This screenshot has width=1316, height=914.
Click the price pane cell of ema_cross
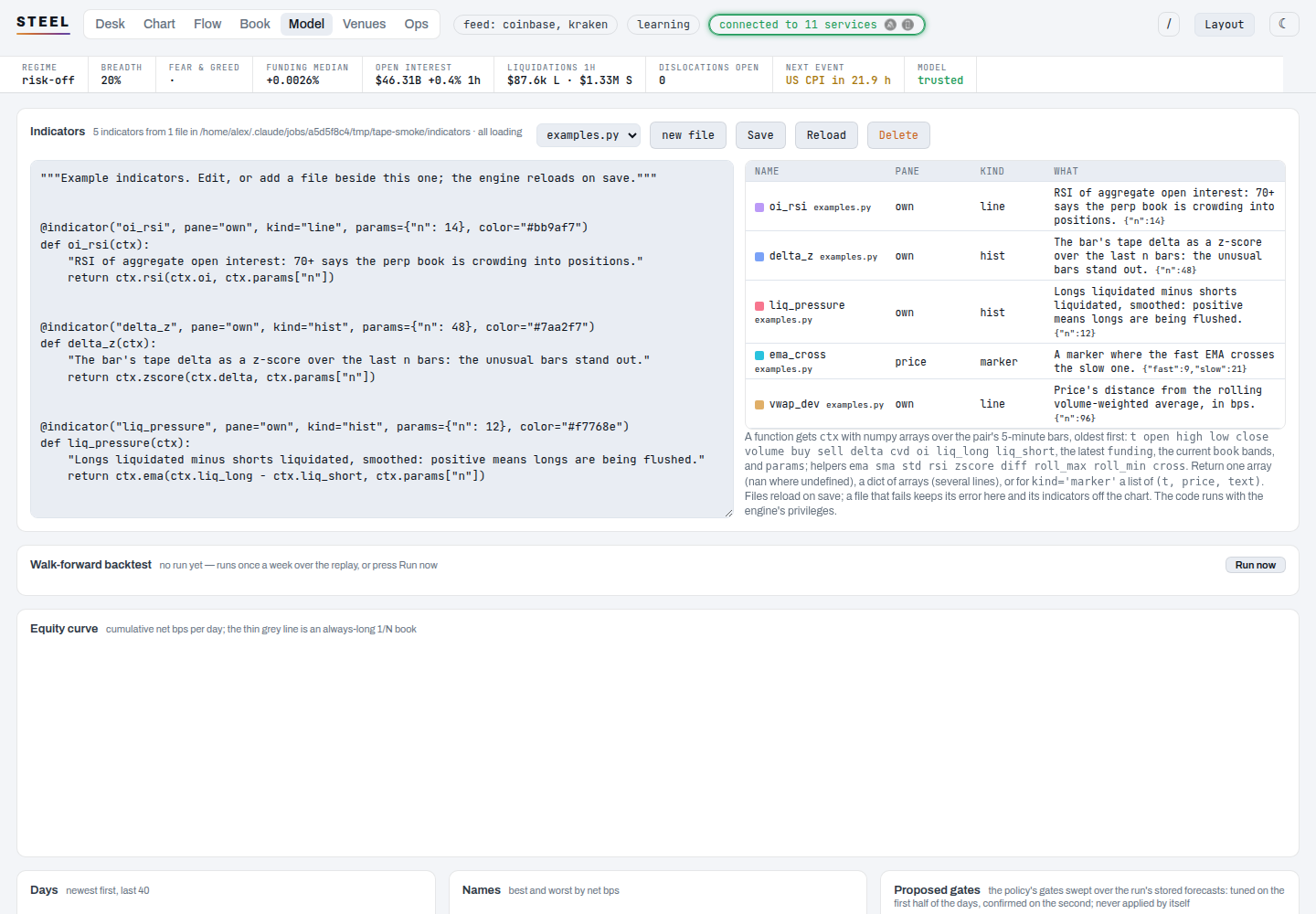click(x=911, y=362)
